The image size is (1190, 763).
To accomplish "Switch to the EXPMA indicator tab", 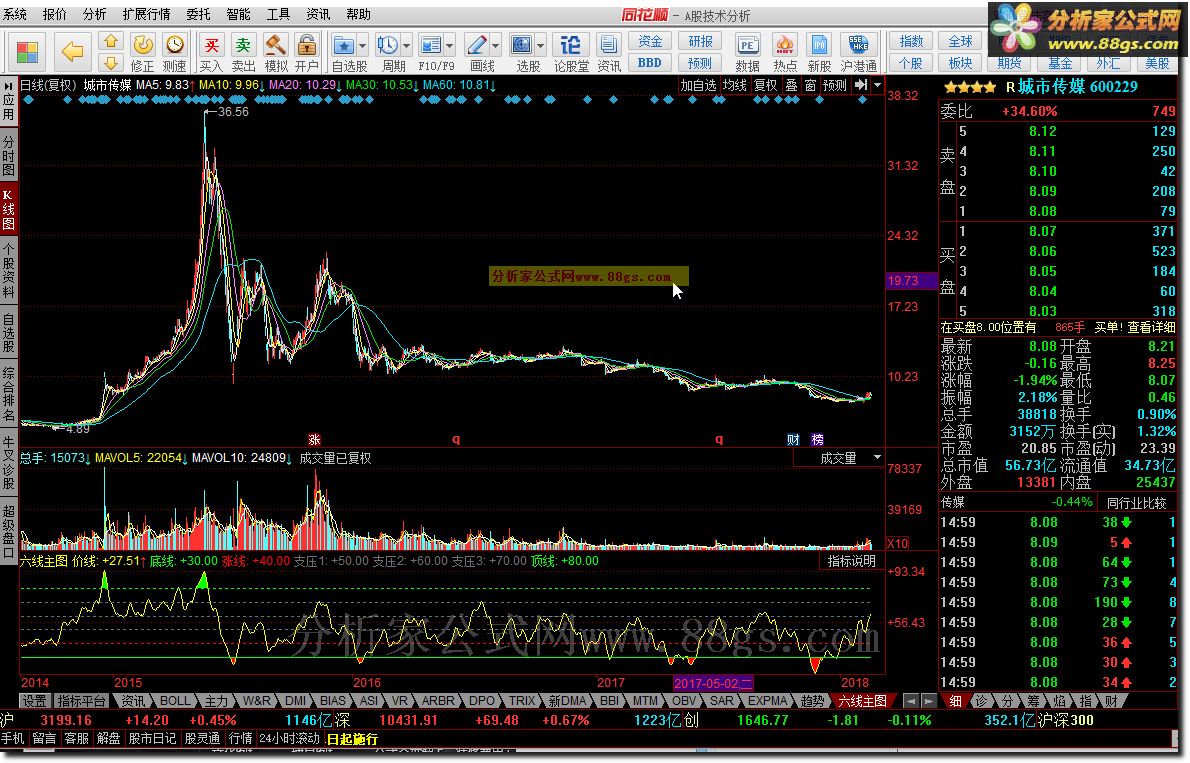I will point(767,701).
